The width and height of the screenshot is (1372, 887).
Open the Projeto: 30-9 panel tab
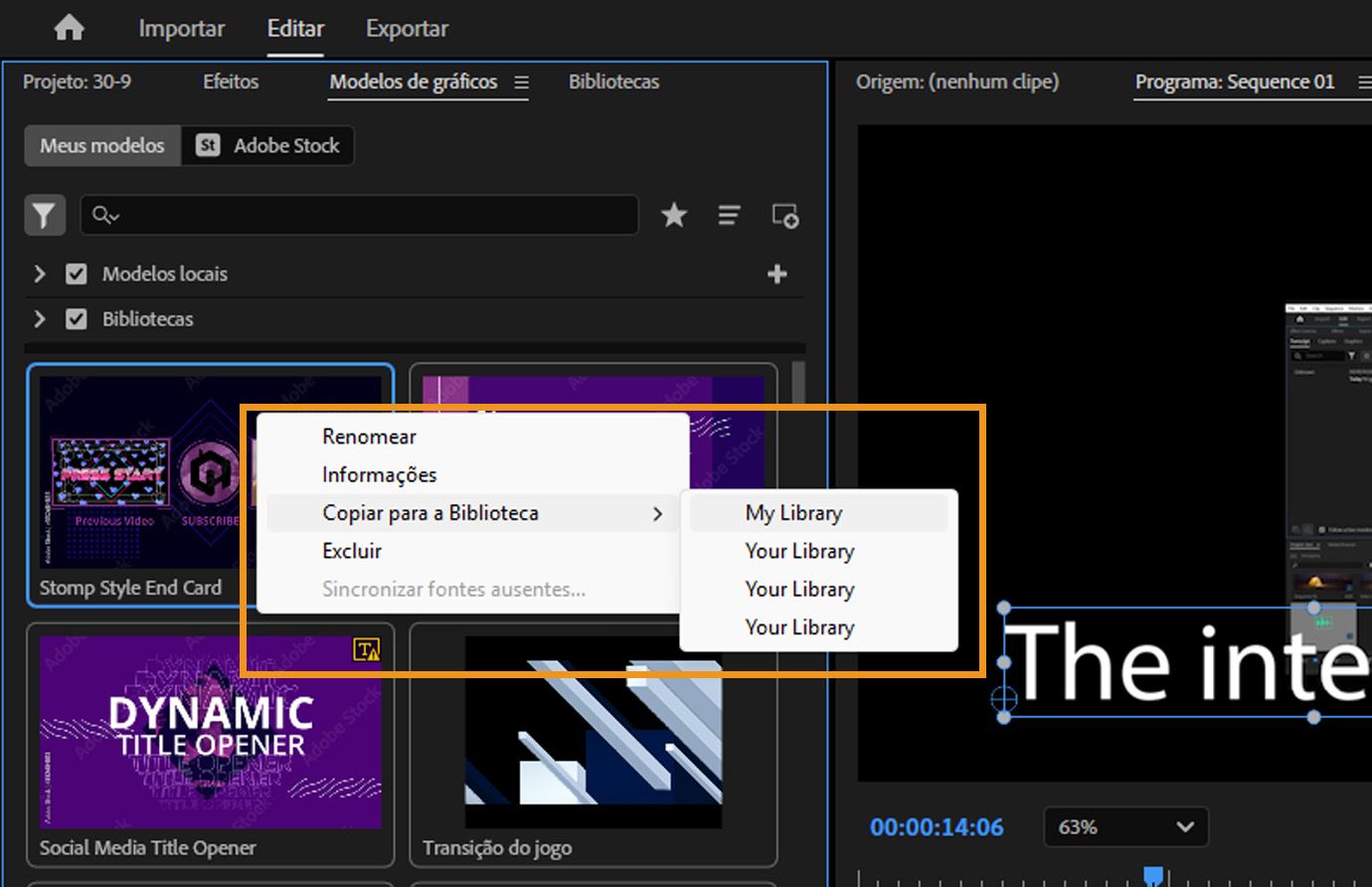[77, 82]
